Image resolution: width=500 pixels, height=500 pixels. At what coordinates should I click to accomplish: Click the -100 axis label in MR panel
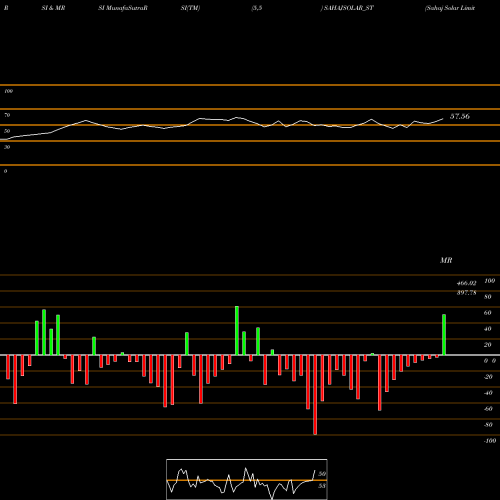click(490, 441)
